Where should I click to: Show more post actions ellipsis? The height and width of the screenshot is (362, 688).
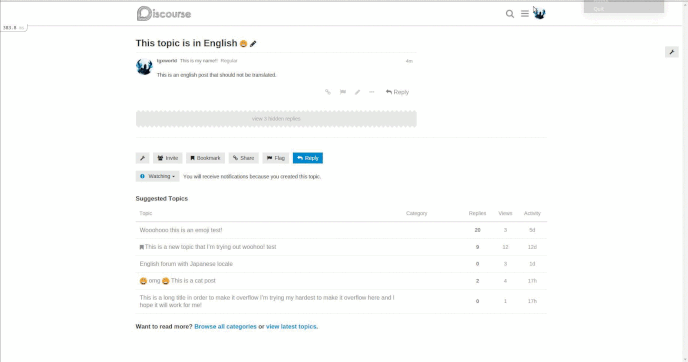point(372,92)
